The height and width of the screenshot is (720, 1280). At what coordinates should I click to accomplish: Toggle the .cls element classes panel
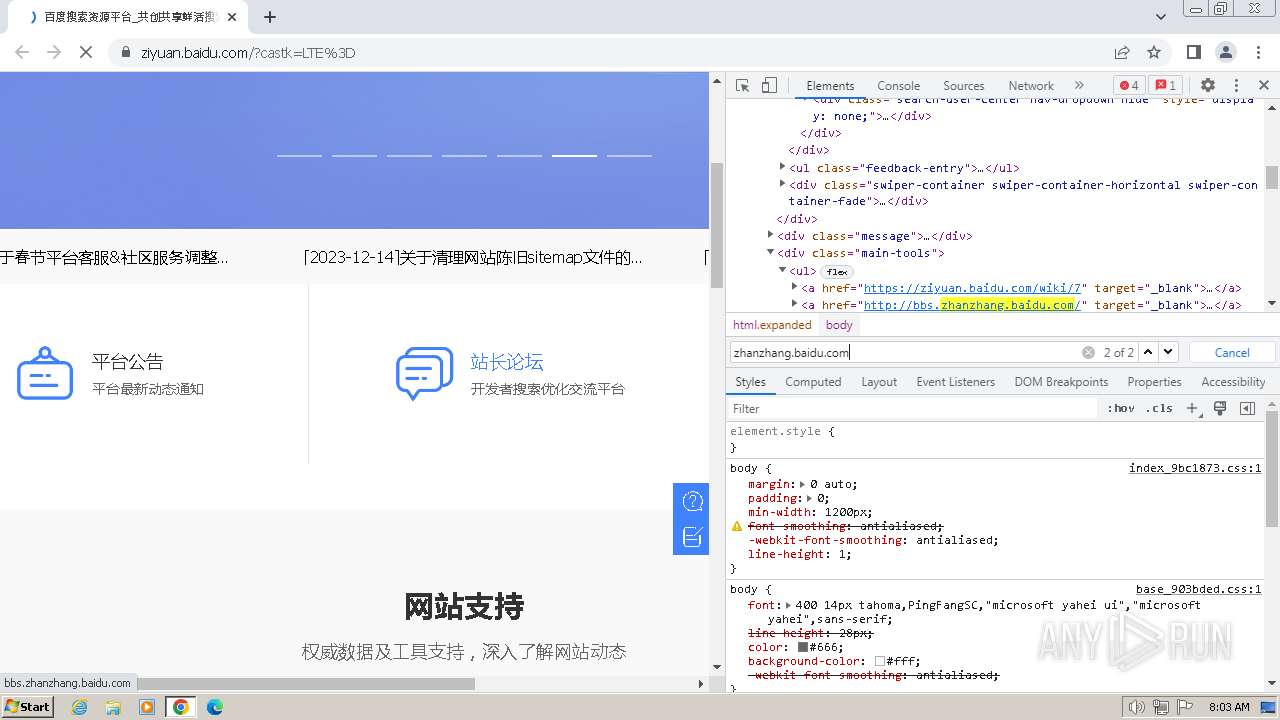tap(1159, 408)
